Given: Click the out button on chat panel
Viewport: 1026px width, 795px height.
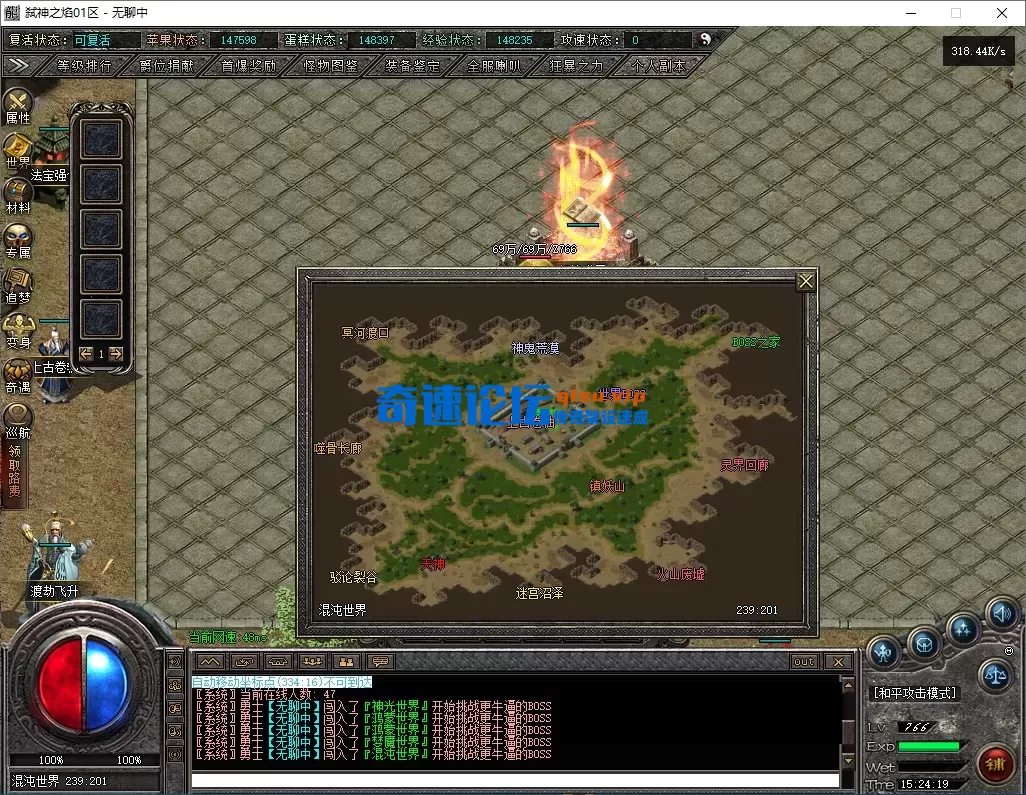Looking at the screenshot, I should pyautogui.click(x=804, y=662).
